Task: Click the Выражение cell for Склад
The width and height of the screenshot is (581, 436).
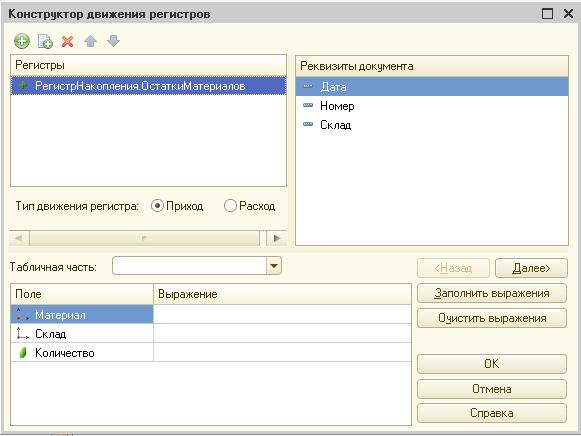Action: 282,333
